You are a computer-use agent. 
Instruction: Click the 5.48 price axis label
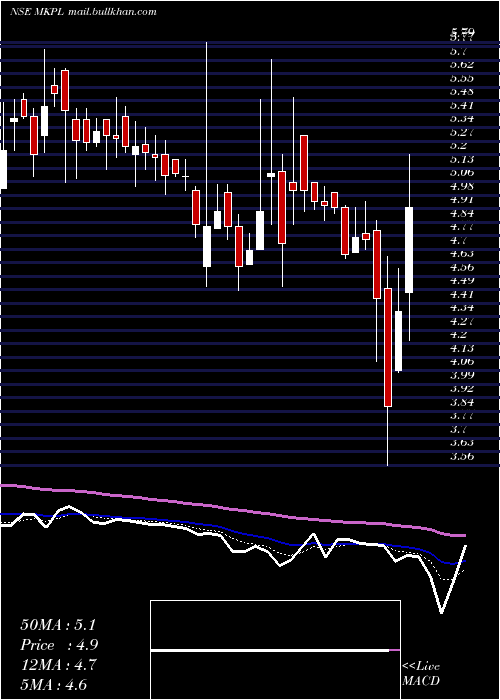pyautogui.click(x=462, y=92)
